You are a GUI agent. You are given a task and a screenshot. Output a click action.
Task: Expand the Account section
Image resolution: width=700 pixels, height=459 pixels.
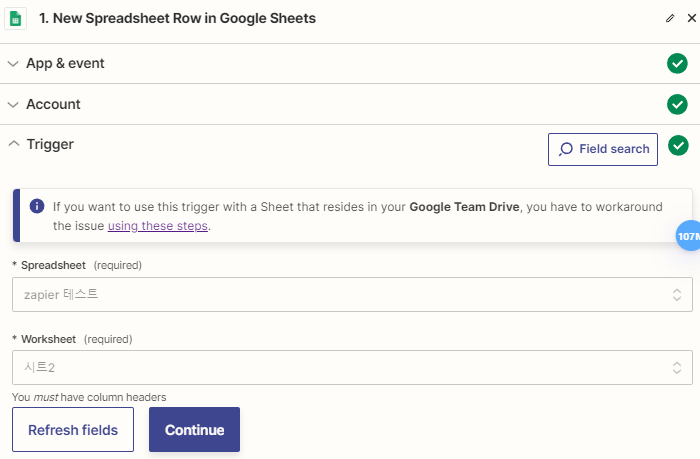(13, 104)
